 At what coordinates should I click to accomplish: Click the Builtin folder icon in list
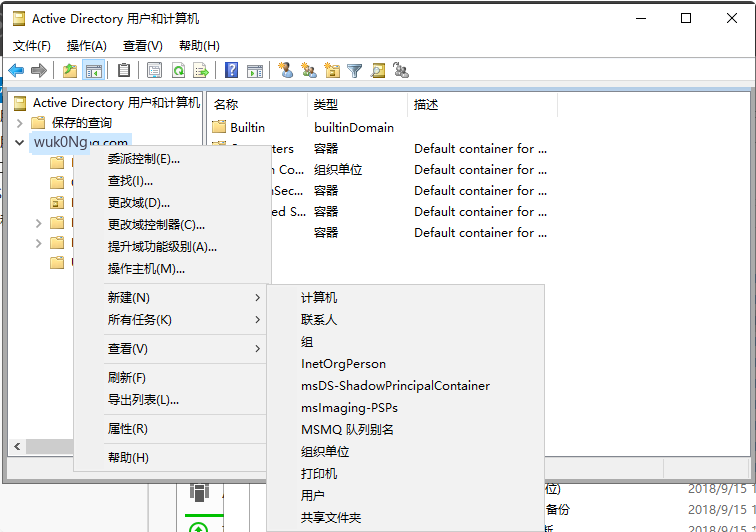[x=219, y=127]
